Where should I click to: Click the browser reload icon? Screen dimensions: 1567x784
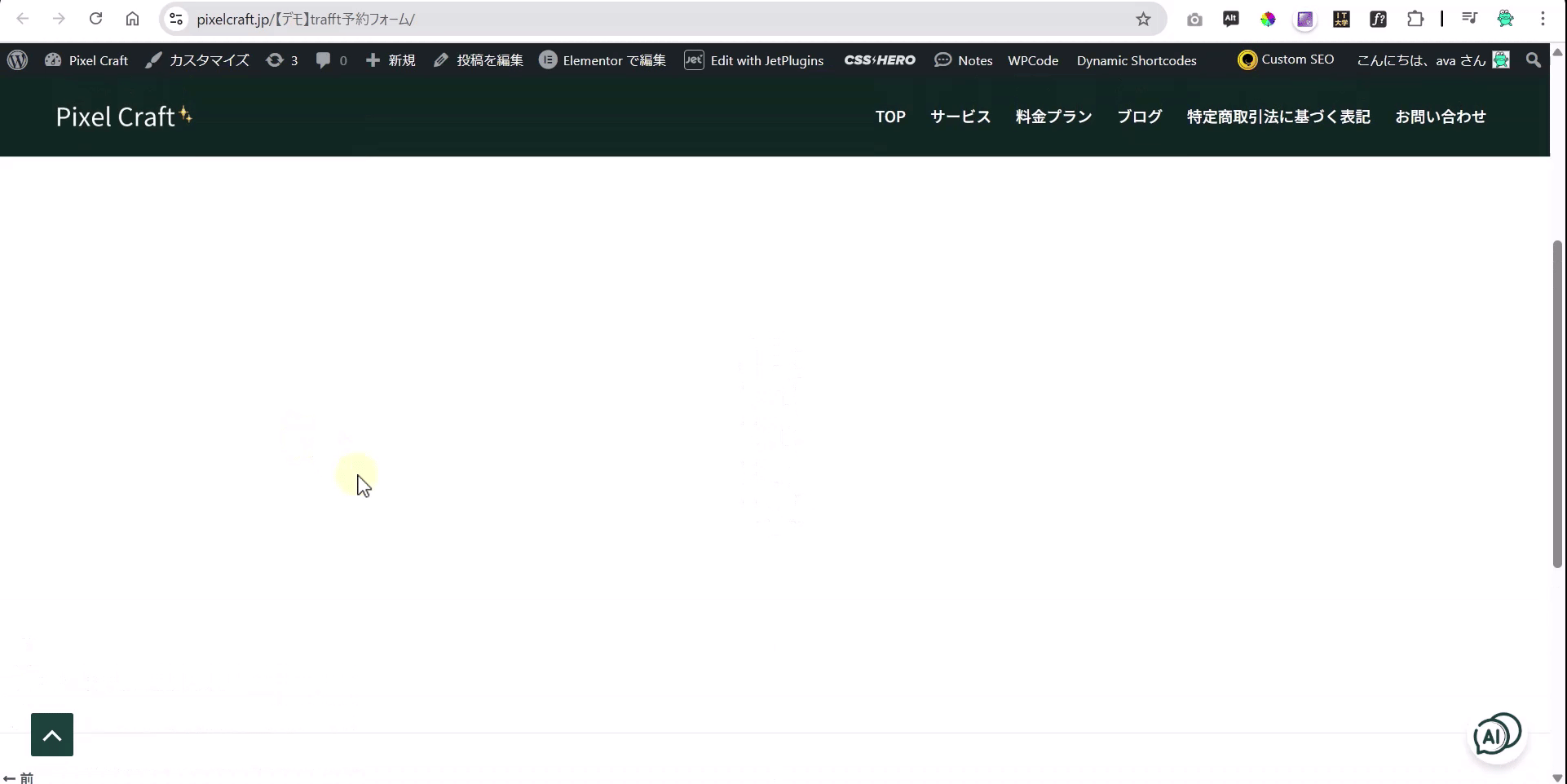[95, 19]
